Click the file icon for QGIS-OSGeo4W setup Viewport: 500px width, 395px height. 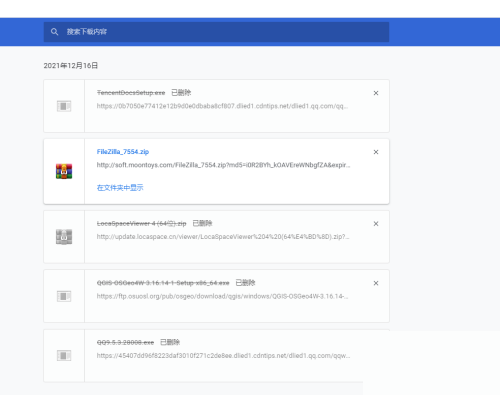64,296
